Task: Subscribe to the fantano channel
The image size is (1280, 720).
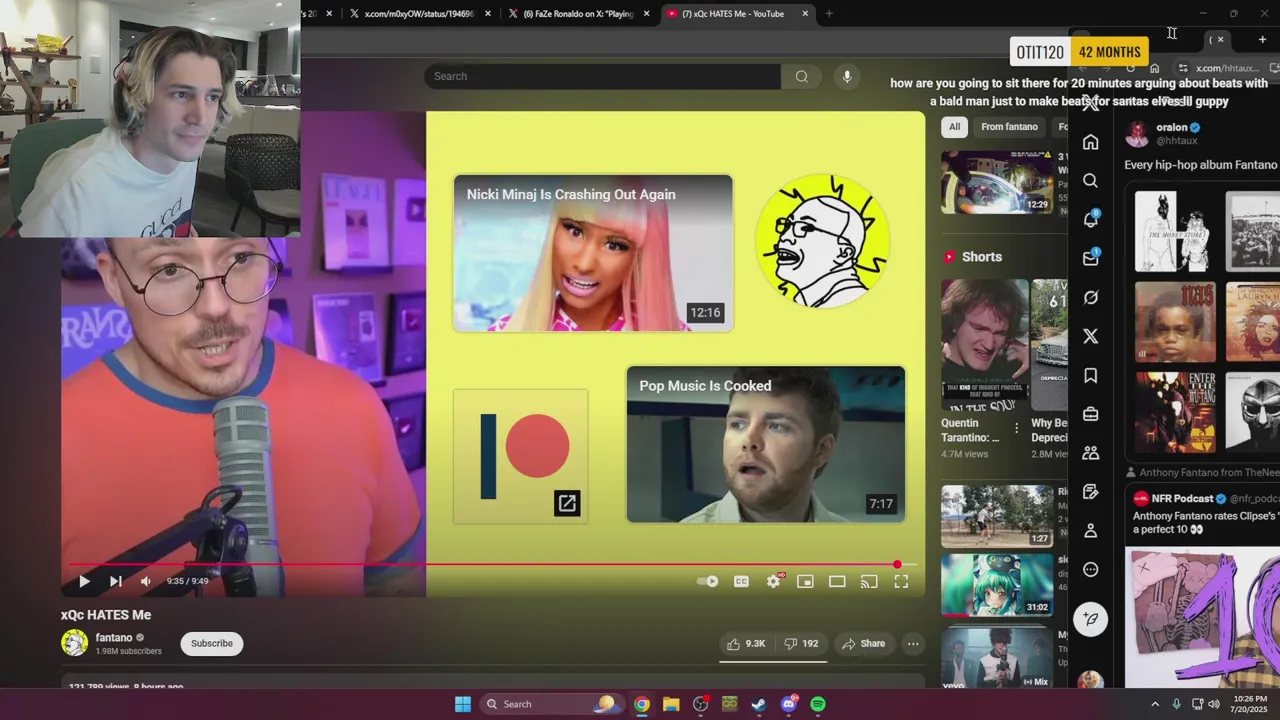Action: [212, 643]
